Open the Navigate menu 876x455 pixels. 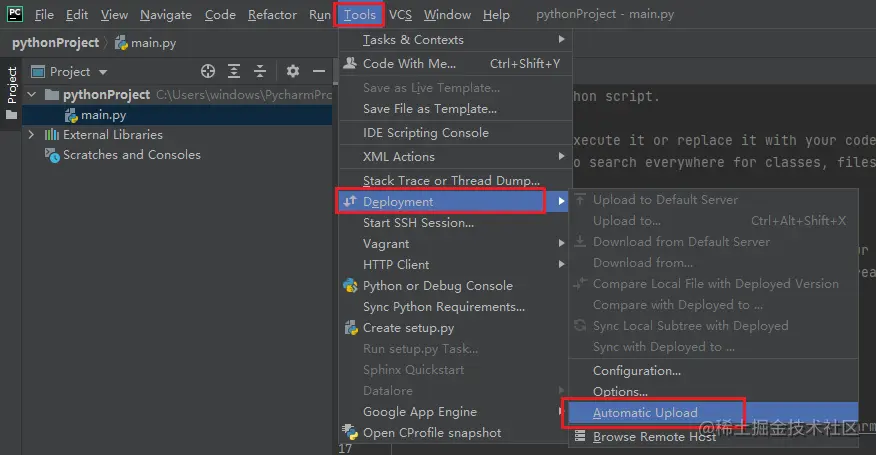tap(165, 15)
